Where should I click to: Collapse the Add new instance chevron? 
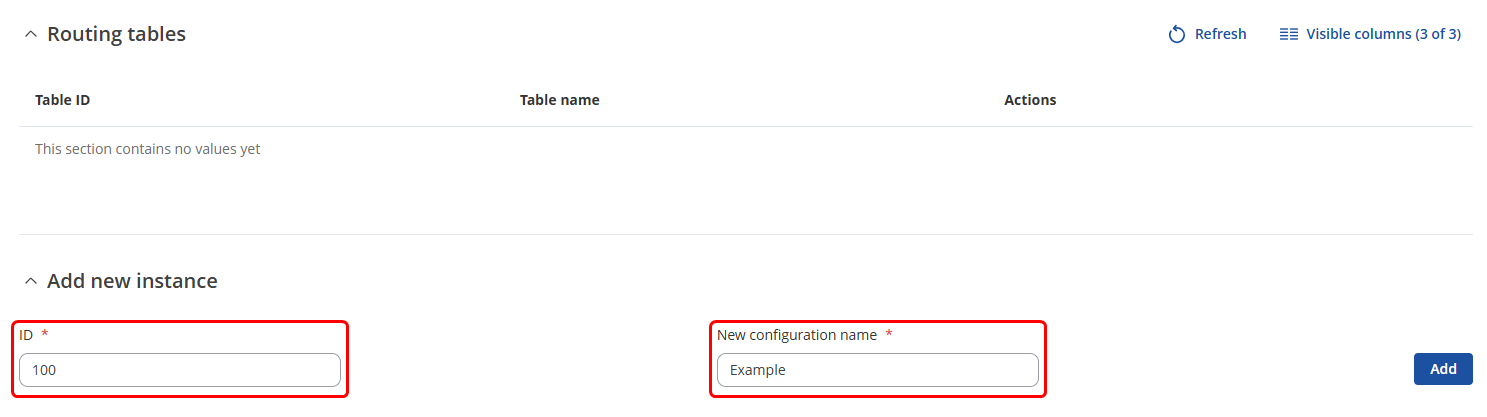click(x=30, y=282)
